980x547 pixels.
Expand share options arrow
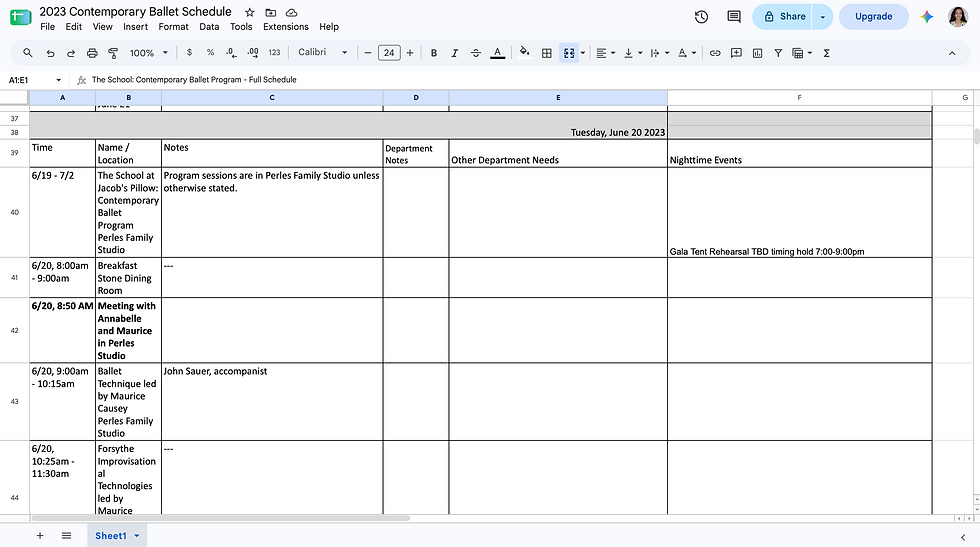tap(822, 17)
